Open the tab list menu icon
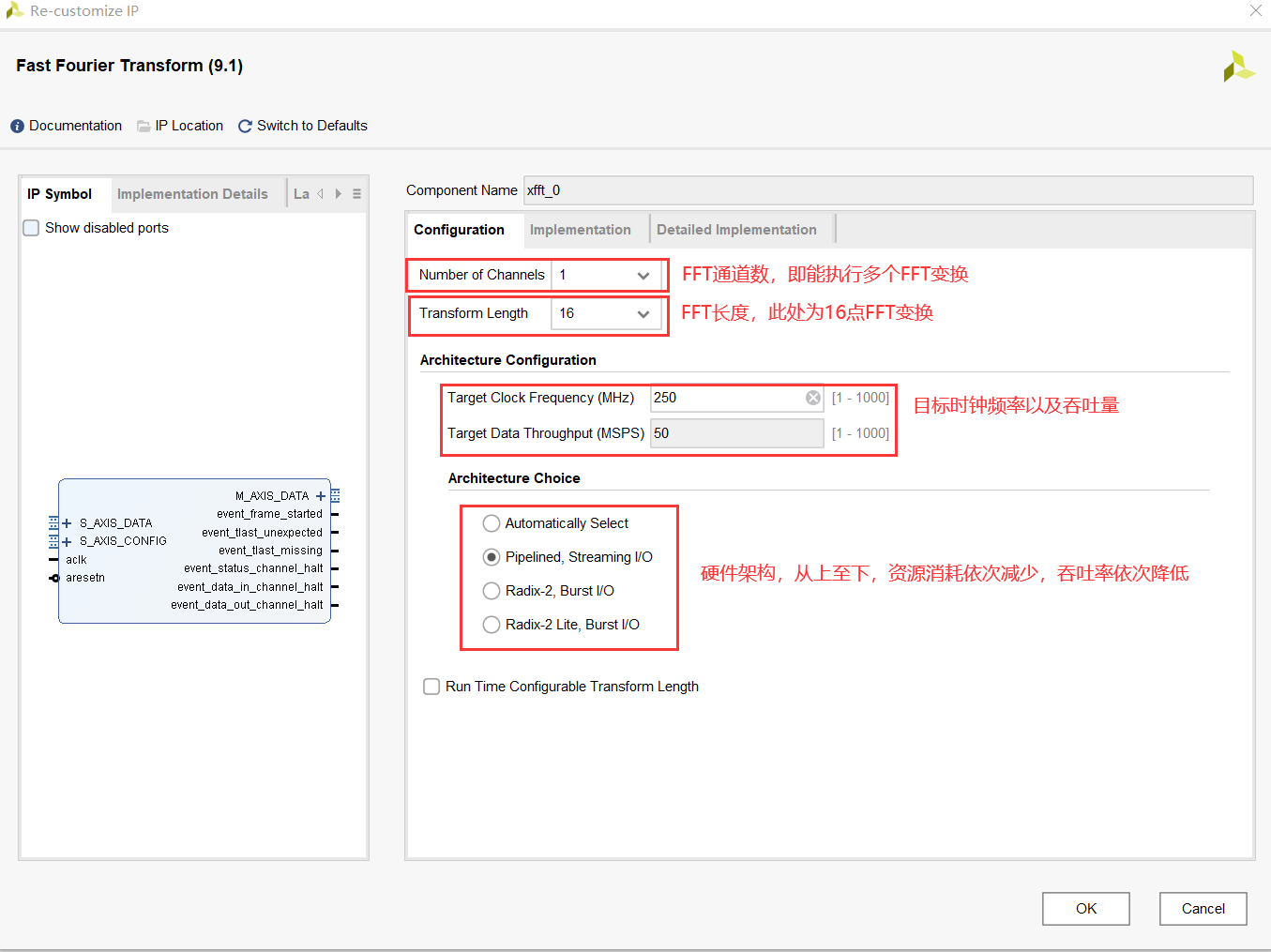Viewport: 1271px width, 952px height. [356, 194]
